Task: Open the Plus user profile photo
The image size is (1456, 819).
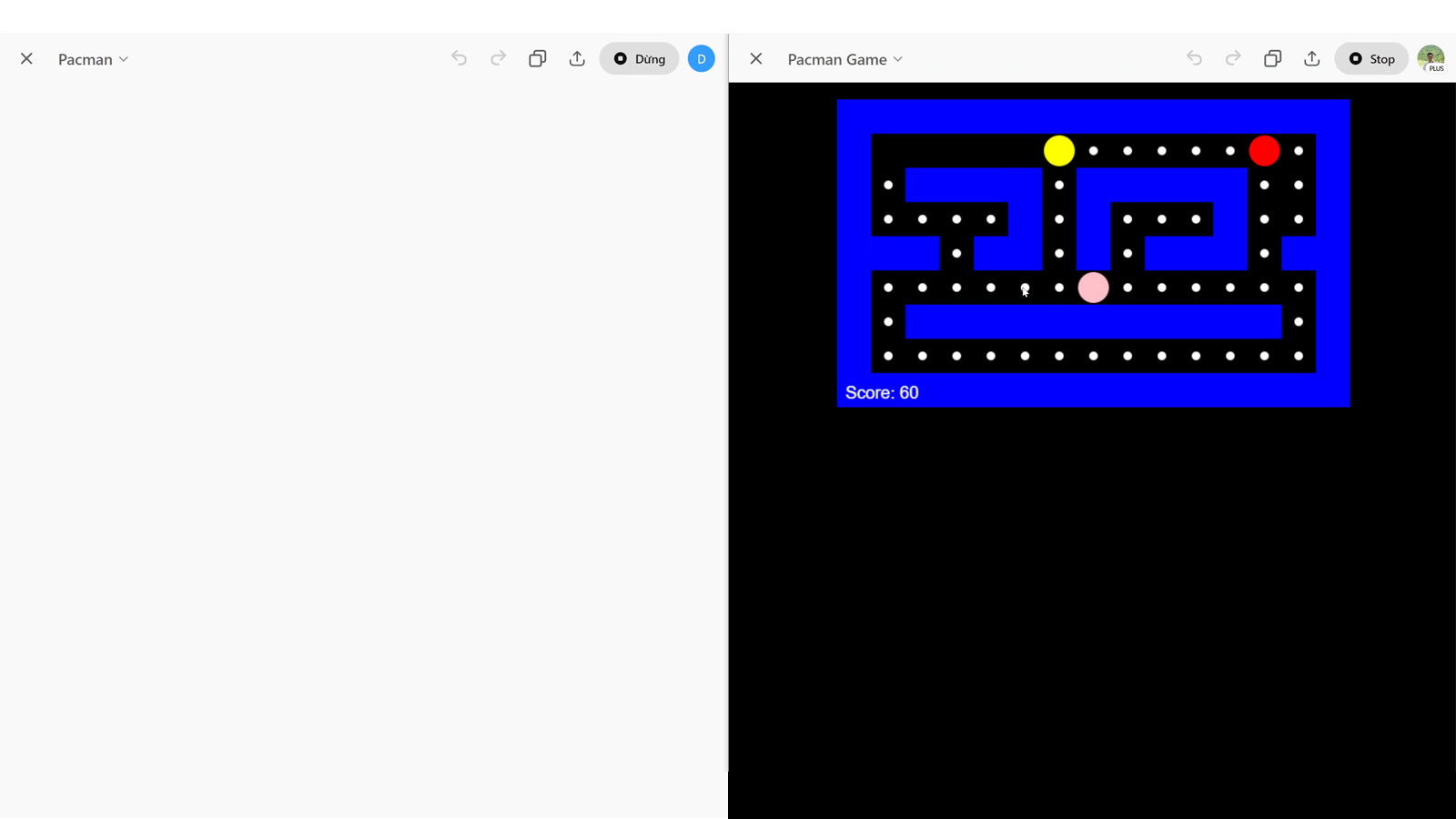Action: 1431,59
